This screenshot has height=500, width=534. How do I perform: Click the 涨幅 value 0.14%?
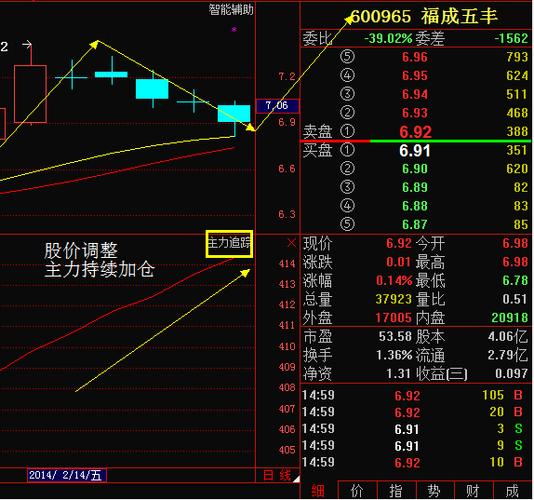pos(394,280)
